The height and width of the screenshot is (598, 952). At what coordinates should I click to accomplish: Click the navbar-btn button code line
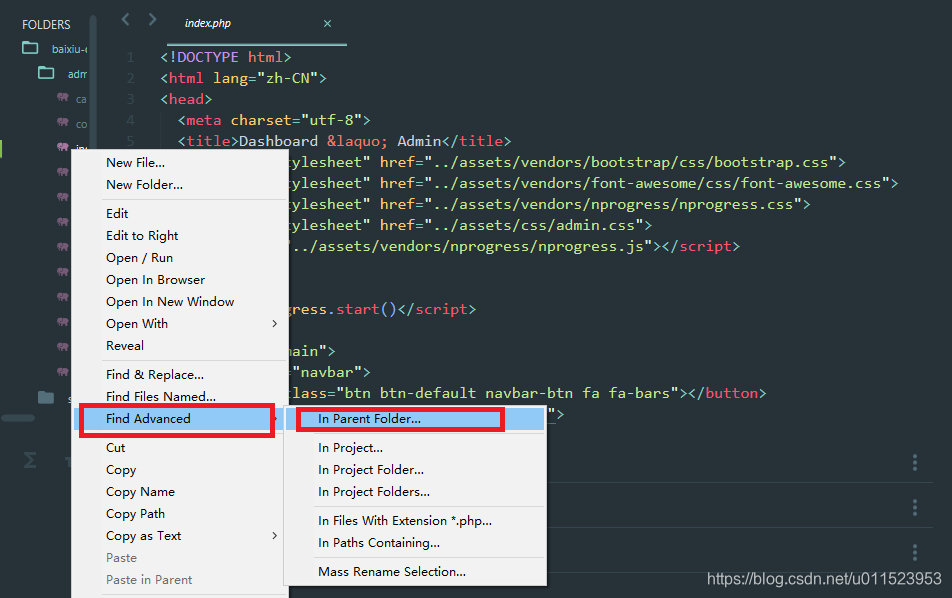point(527,393)
